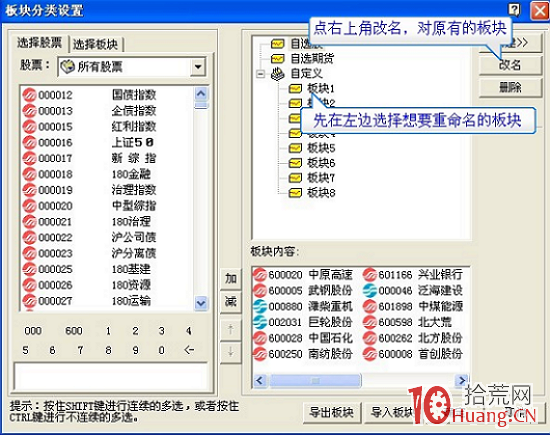Switch to the 选择板块 tab
The height and width of the screenshot is (435, 550).
click(95, 44)
